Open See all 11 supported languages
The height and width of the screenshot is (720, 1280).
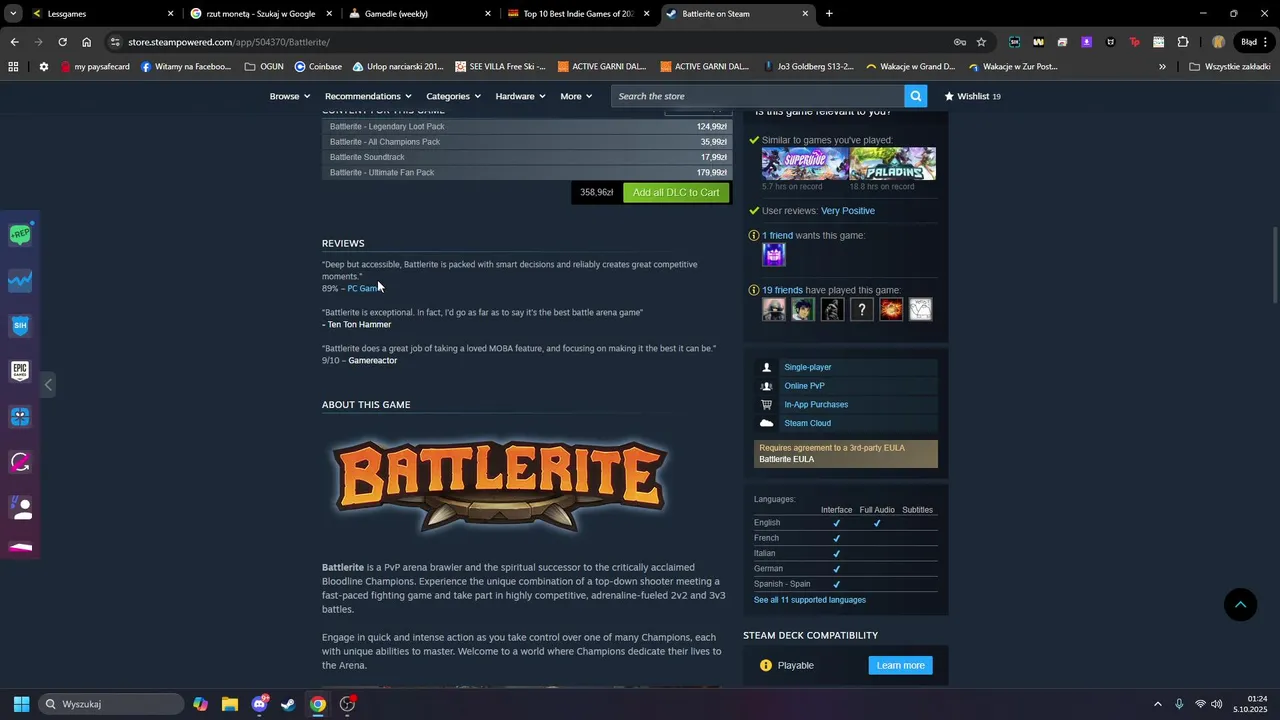click(x=810, y=600)
